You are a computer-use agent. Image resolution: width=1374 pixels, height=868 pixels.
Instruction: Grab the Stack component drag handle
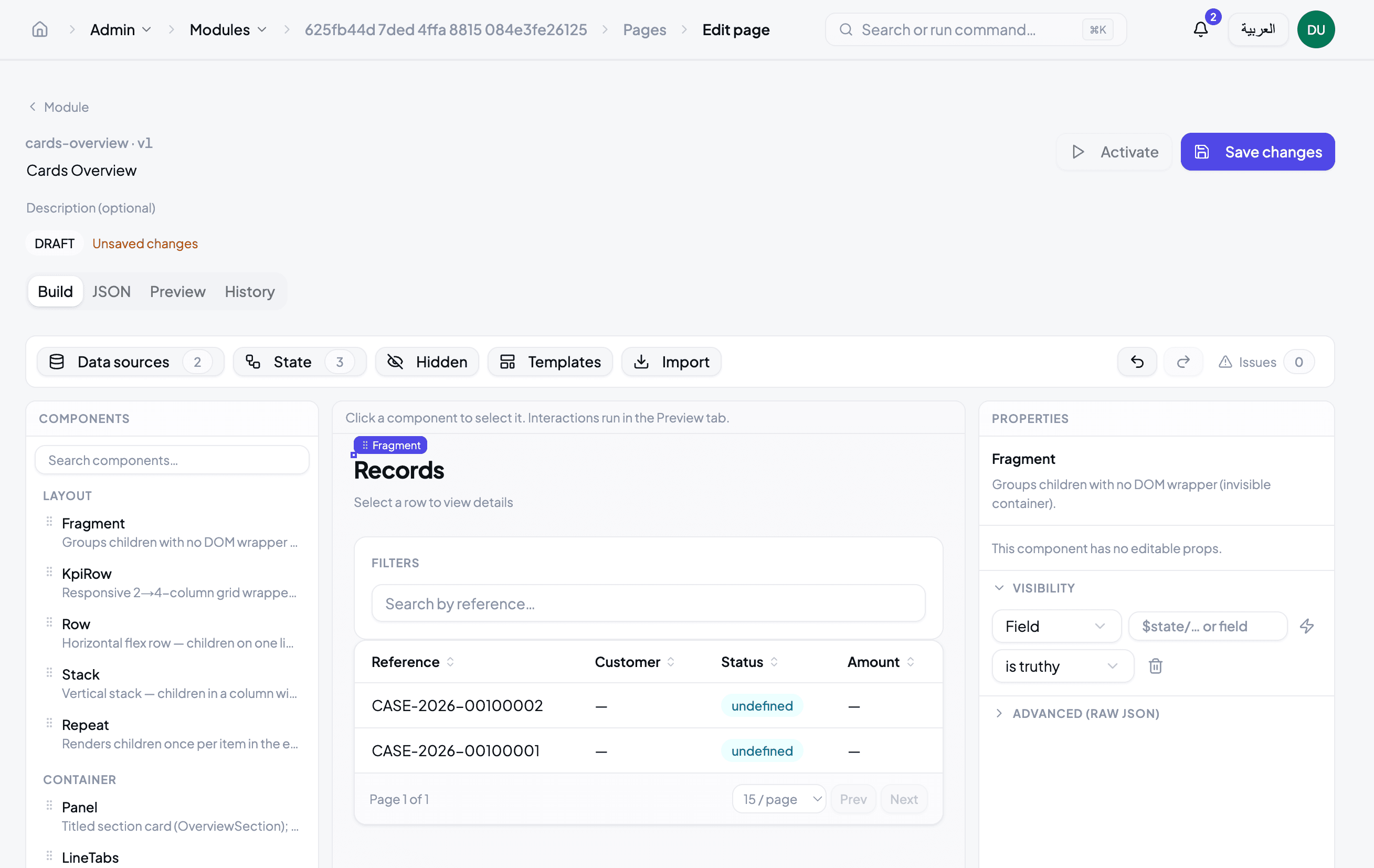[x=50, y=672]
